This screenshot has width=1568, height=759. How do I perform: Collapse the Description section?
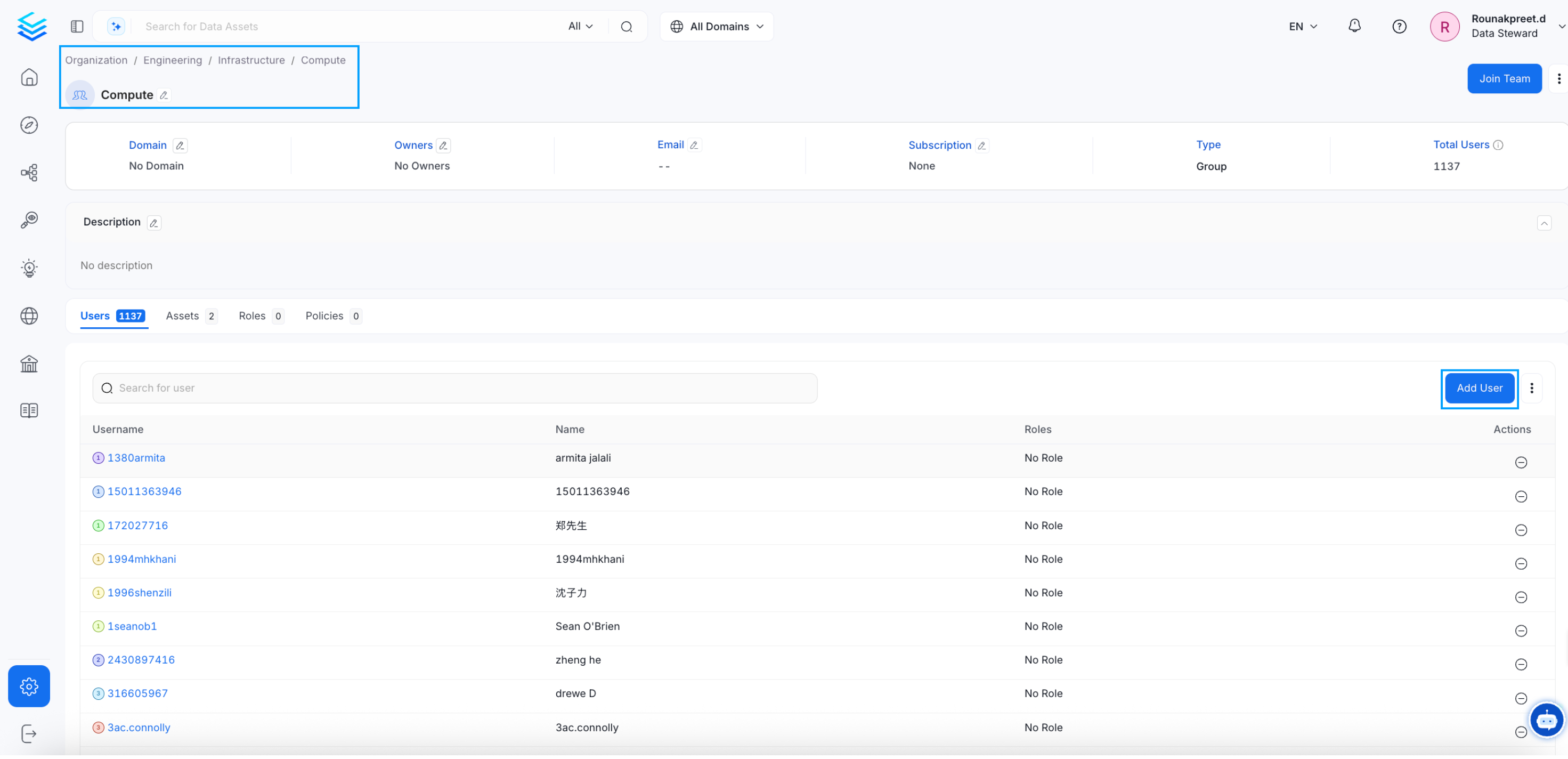pyautogui.click(x=1543, y=223)
